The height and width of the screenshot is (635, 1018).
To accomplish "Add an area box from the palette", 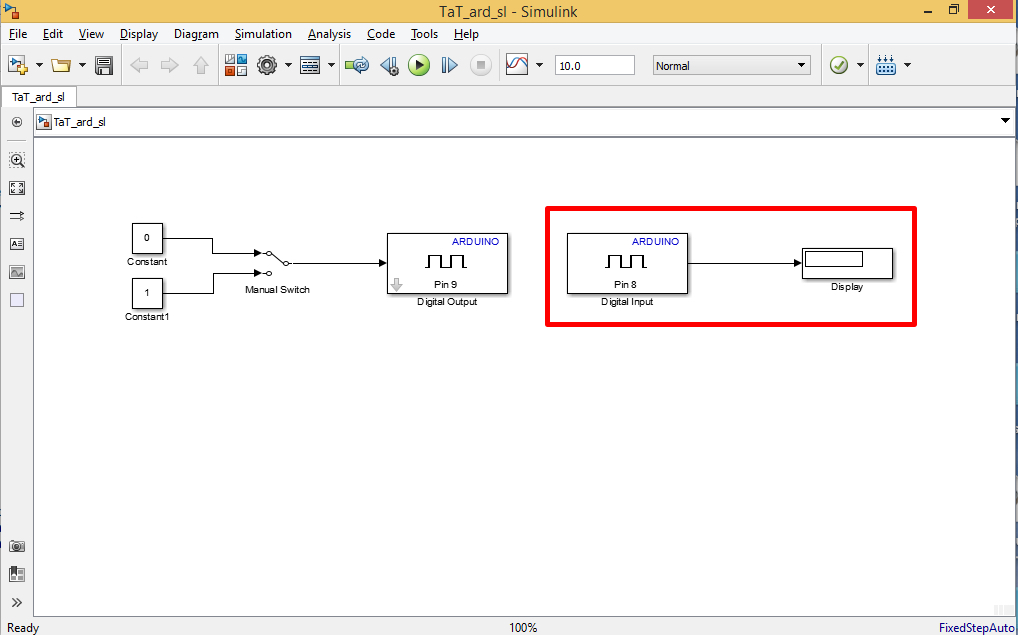I will [17, 300].
